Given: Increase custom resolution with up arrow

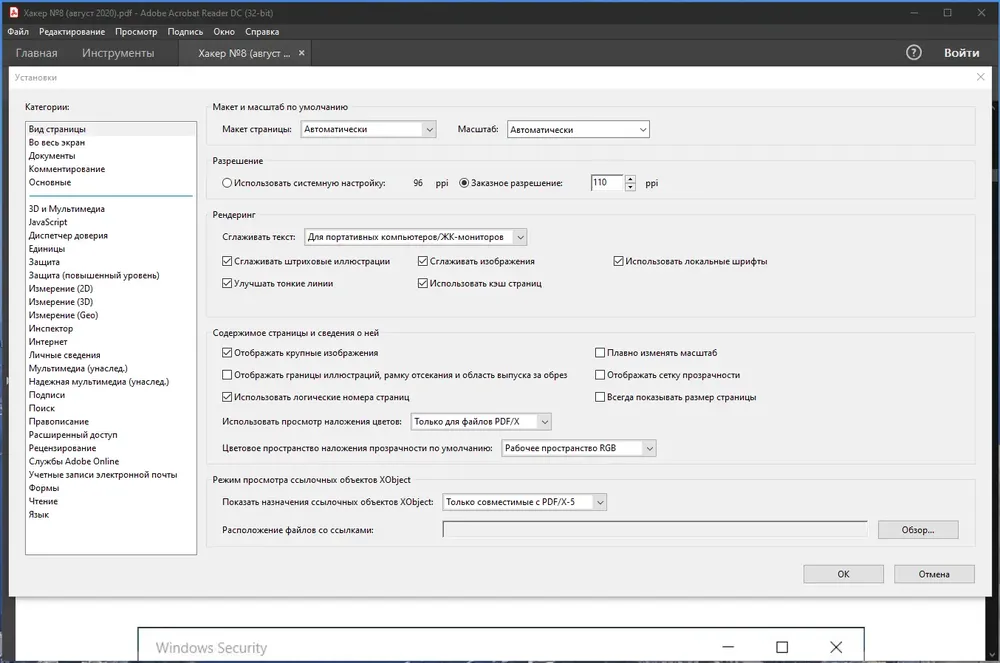Looking at the screenshot, I should [x=630, y=179].
